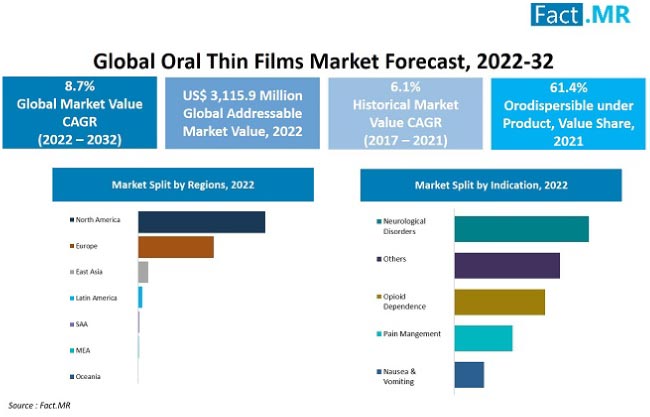Click the Nausea & Vomiting legend swatch
The width and height of the screenshot is (650, 417).
click(x=379, y=372)
